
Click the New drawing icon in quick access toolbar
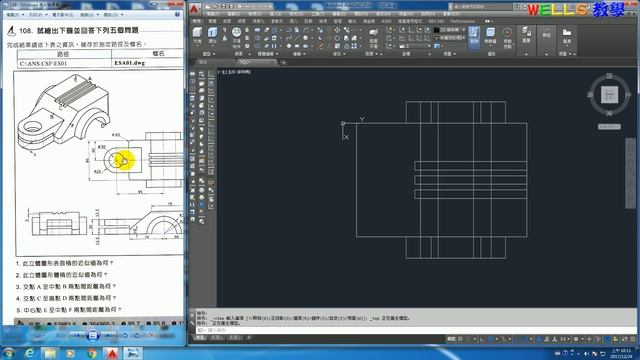209,7
